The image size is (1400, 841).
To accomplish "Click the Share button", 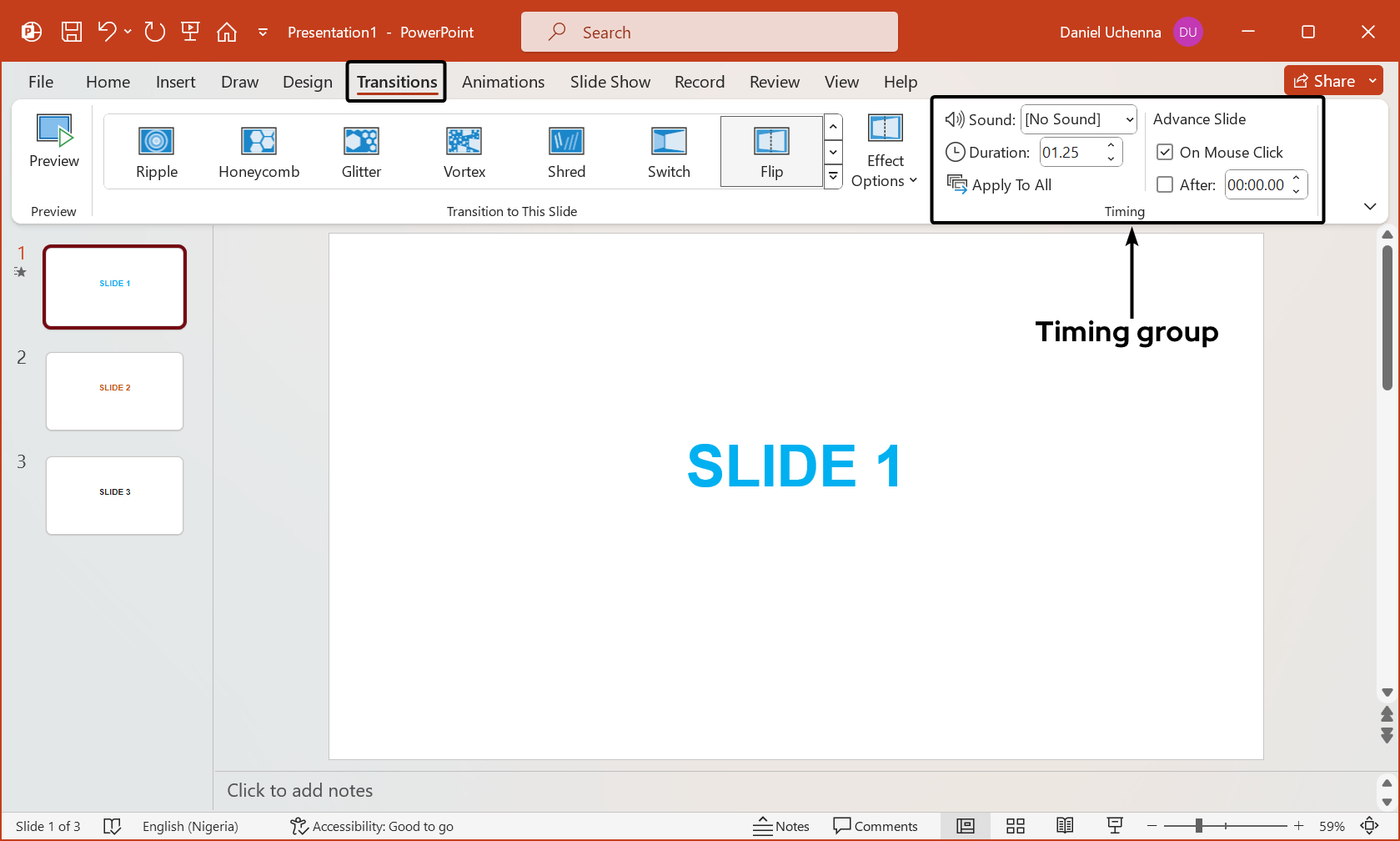I will click(x=1324, y=81).
